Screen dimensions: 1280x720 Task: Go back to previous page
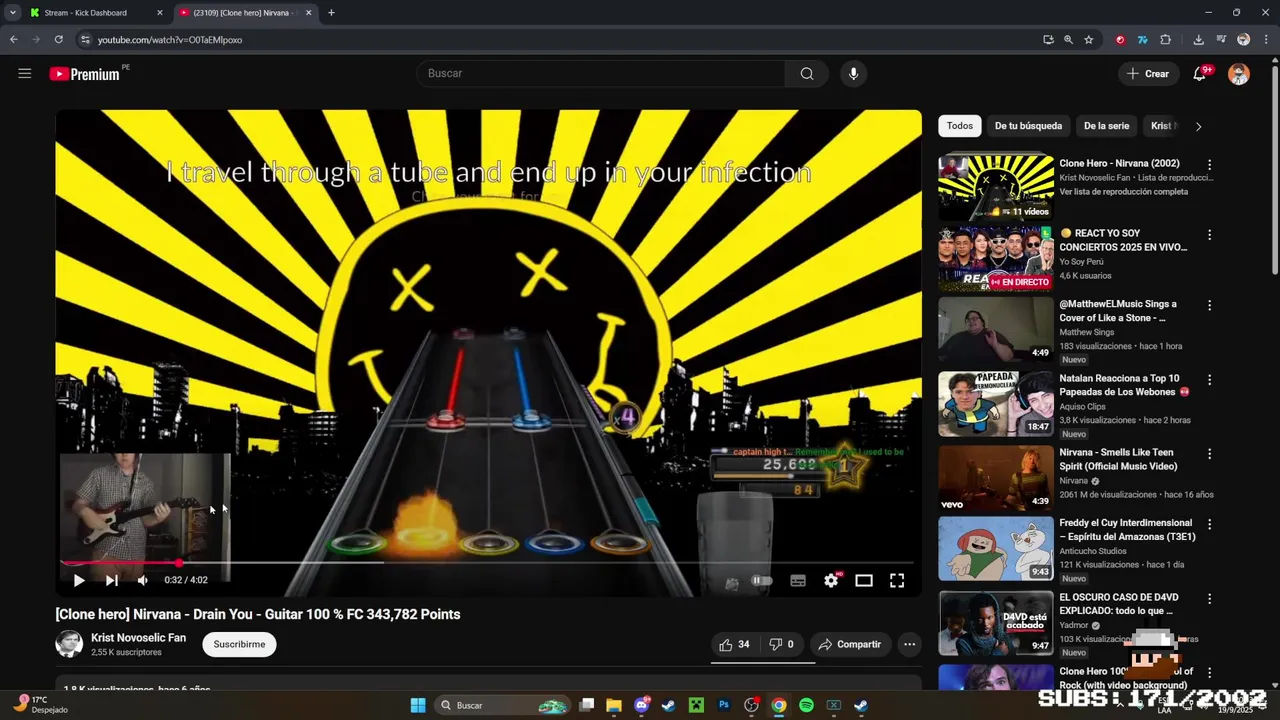[x=14, y=40]
